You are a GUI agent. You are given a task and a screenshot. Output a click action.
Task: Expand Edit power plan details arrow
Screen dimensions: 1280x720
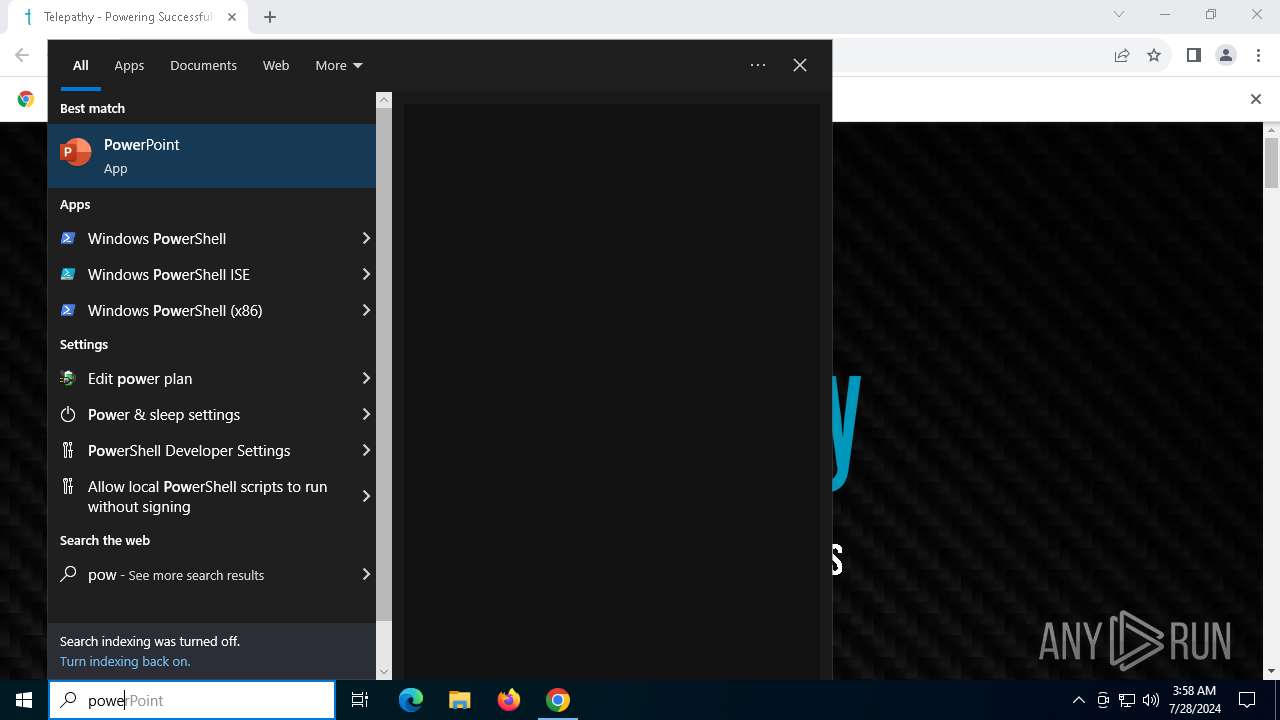(366, 378)
